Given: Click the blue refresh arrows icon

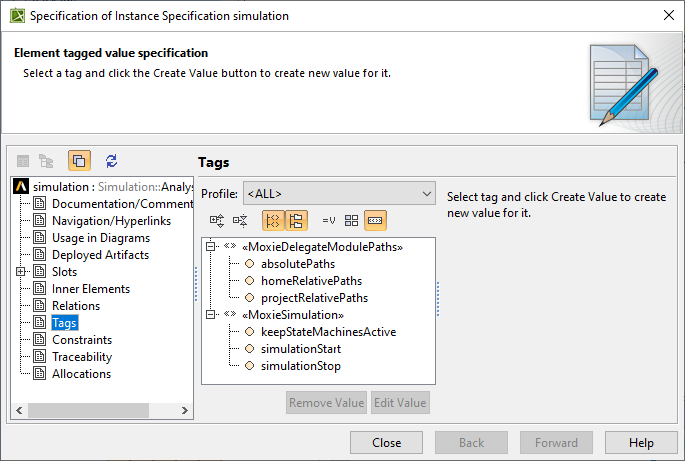Looking at the screenshot, I should [x=112, y=161].
